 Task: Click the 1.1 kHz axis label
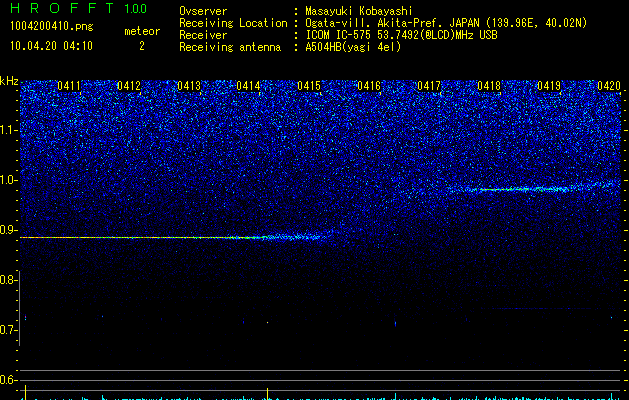9,130
